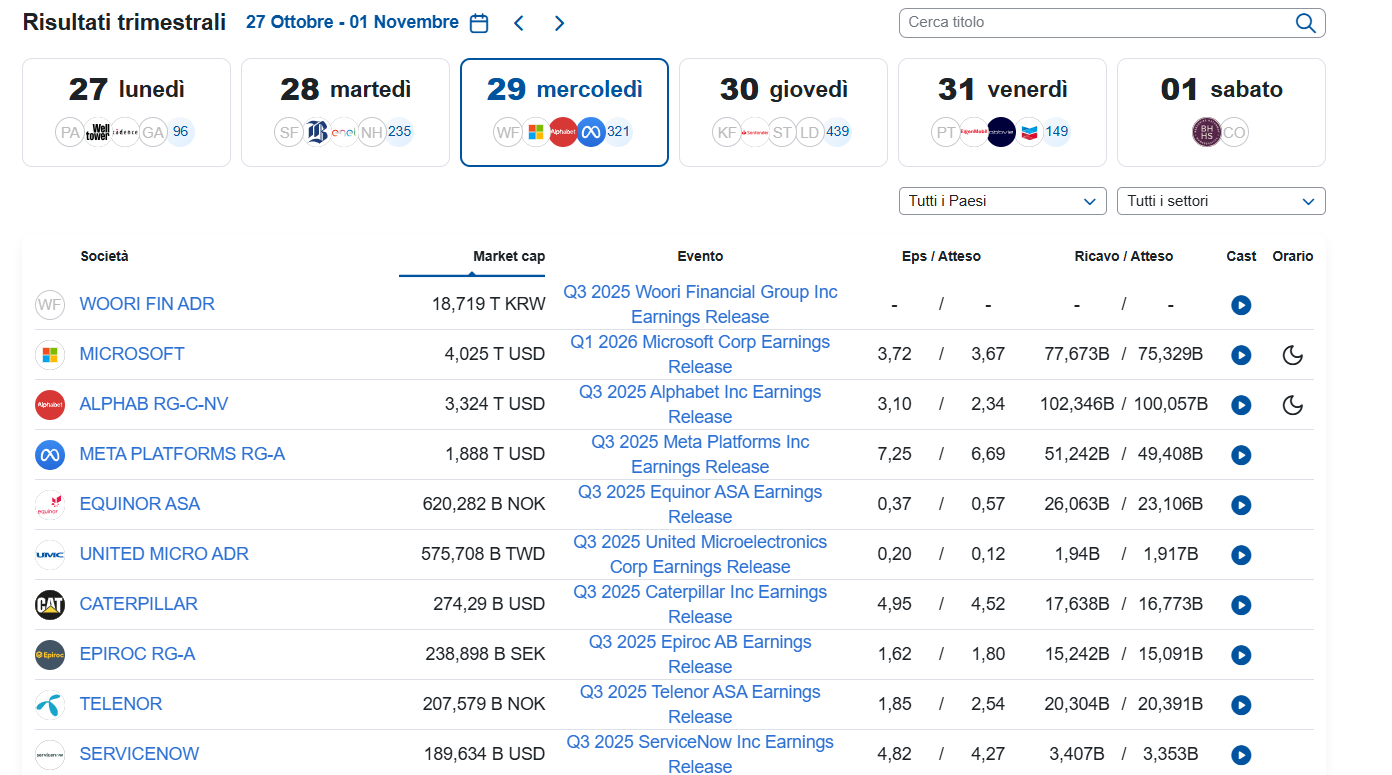Play the Microsoft earnings cast
Screen dimensions: 1392x775
pos(1241,355)
